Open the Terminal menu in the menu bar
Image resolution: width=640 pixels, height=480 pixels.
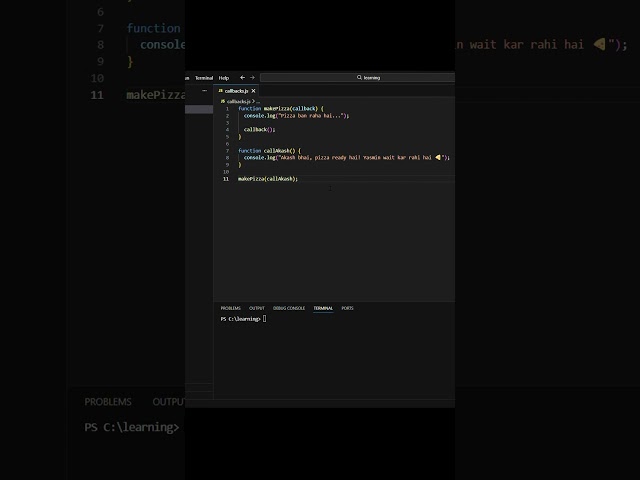coord(204,78)
